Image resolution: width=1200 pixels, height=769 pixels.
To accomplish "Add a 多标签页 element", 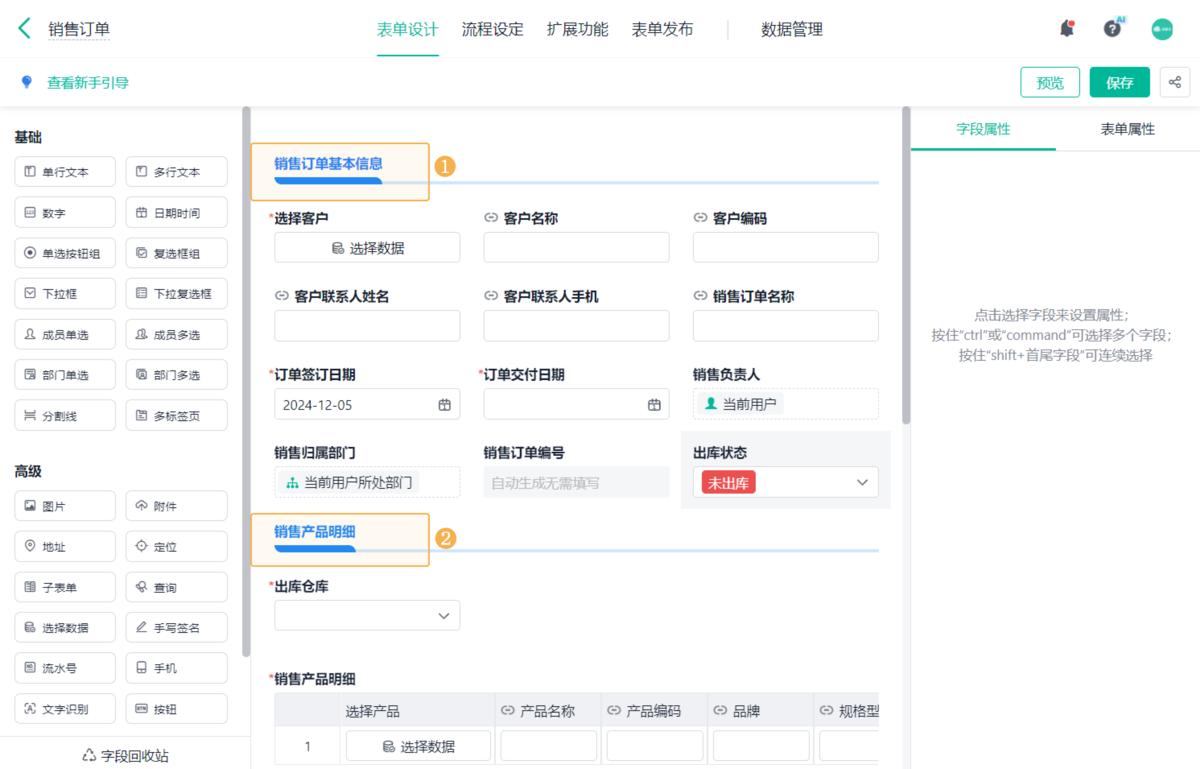I will (x=177, y=415).
